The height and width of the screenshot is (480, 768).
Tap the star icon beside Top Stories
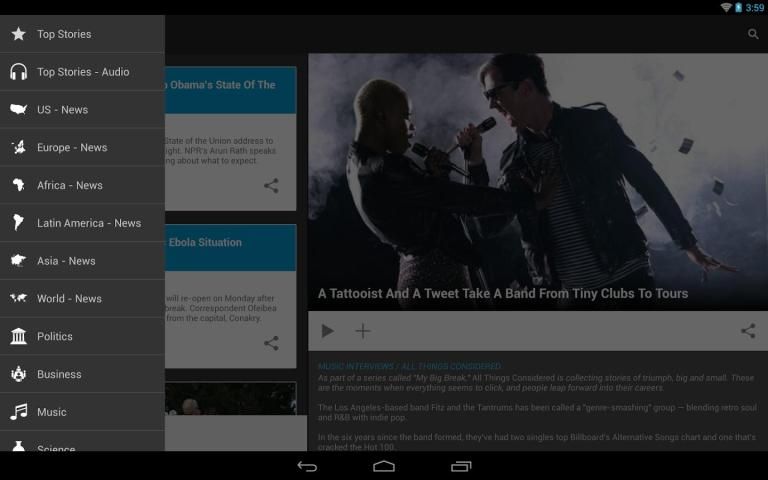18,34
